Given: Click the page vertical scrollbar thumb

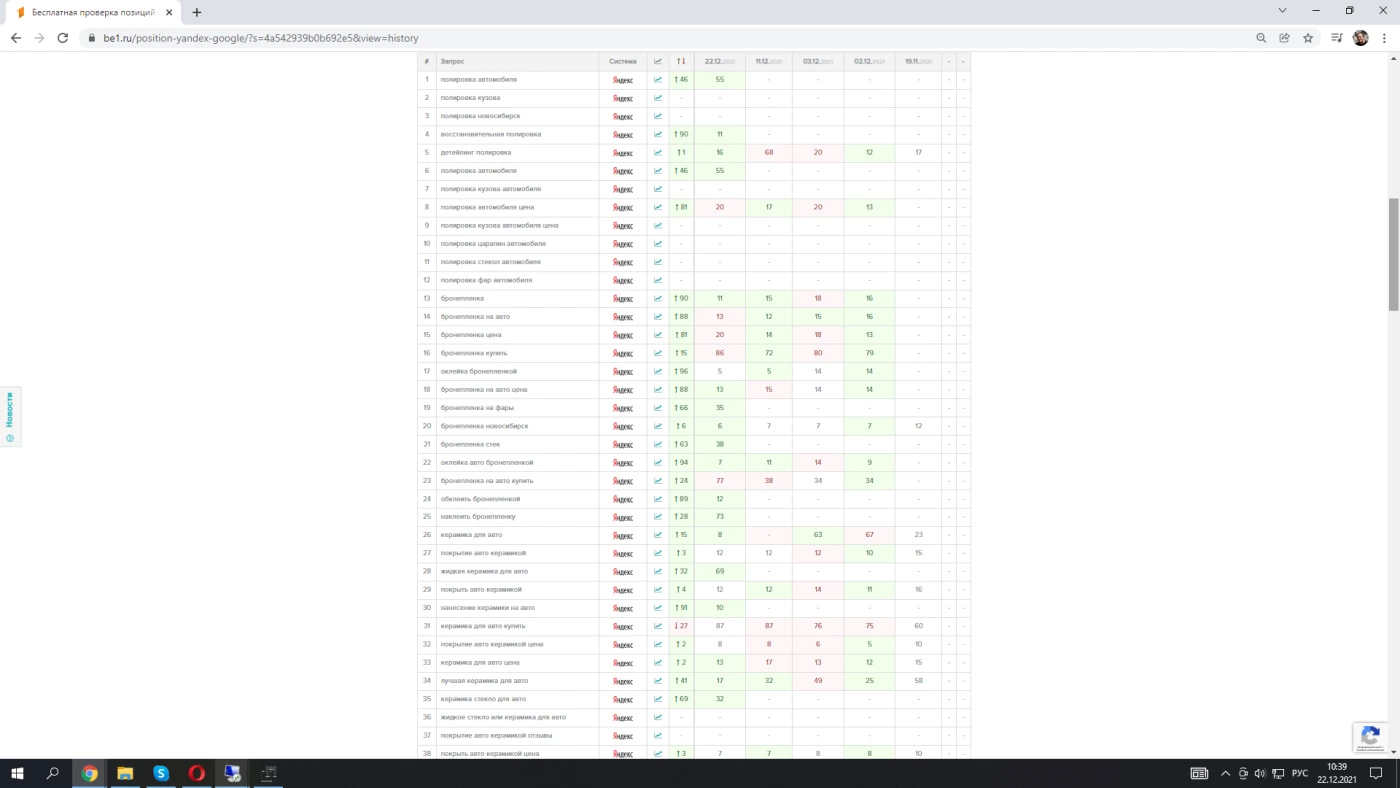Looking at the screenshot, I should pos(1394,254).
